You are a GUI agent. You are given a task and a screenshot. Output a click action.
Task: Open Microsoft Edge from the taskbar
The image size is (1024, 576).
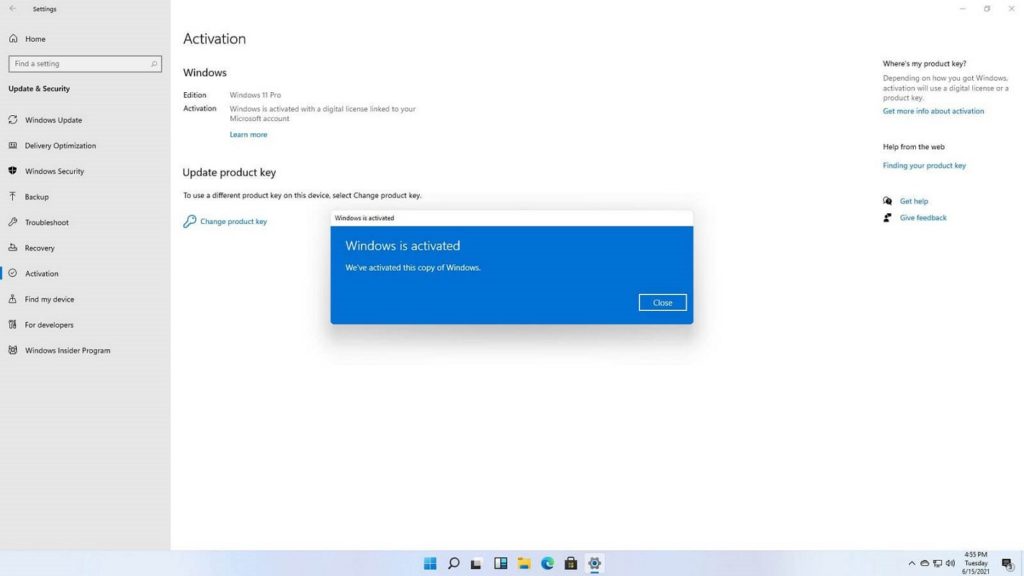[x=547, y=563]
